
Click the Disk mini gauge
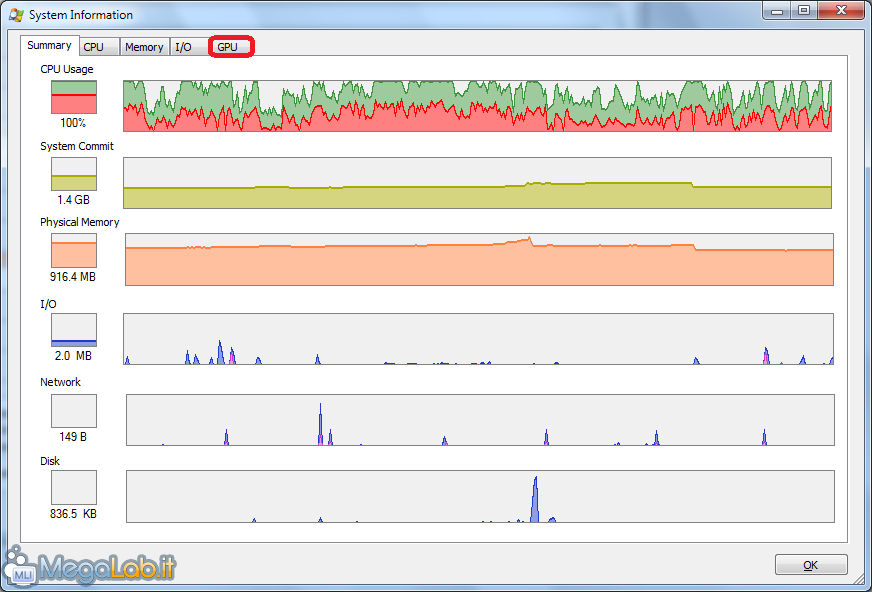74,487
